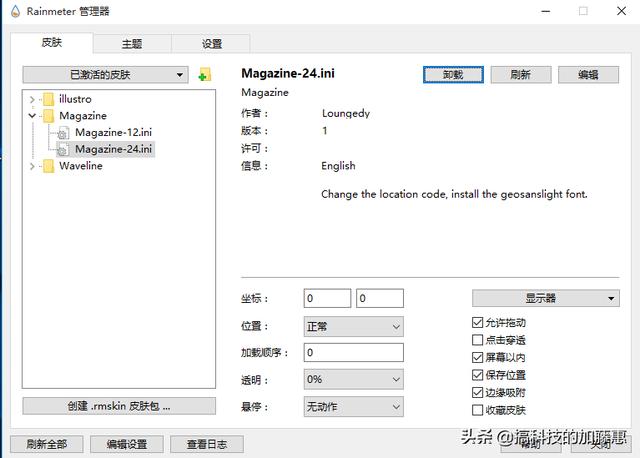This screenshot has width=640, height=458.
Task: Switch to the 设置 tab
Action: tap(212, 44)
